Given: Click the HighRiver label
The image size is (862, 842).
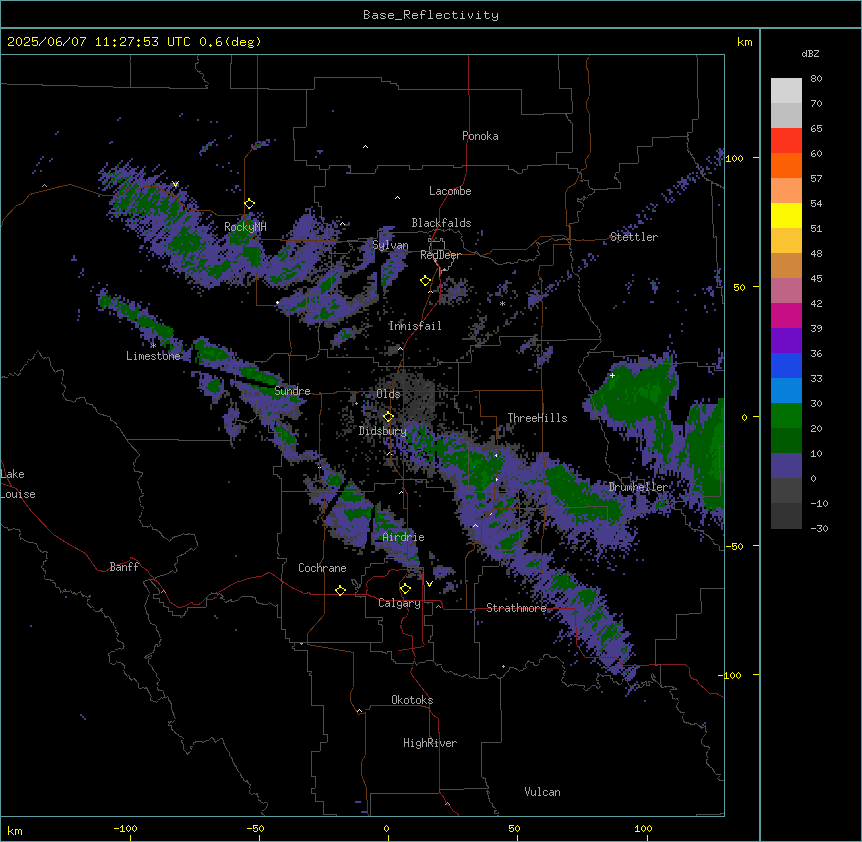Looking at the screenshot, I should click(x=430, y=743).
